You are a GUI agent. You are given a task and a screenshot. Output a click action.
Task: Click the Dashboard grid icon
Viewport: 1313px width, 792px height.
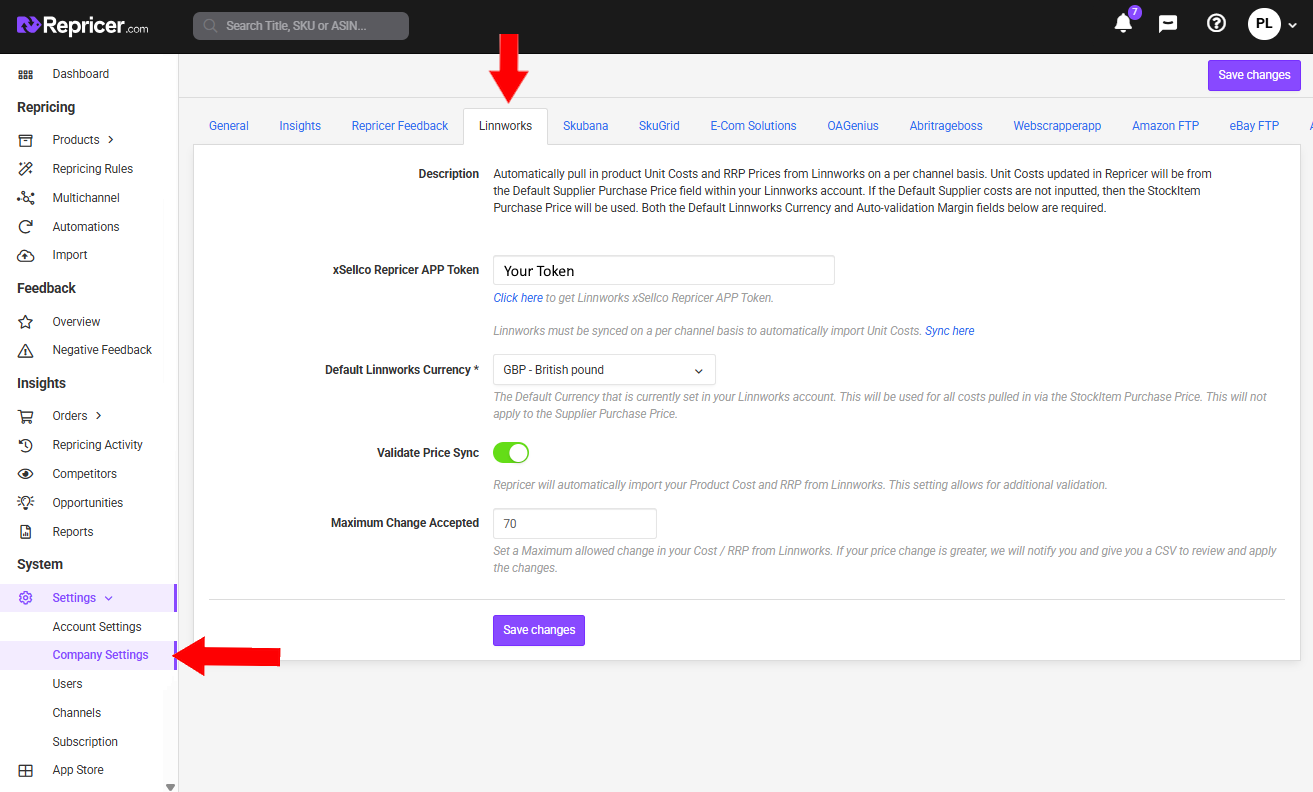point(26,74)
